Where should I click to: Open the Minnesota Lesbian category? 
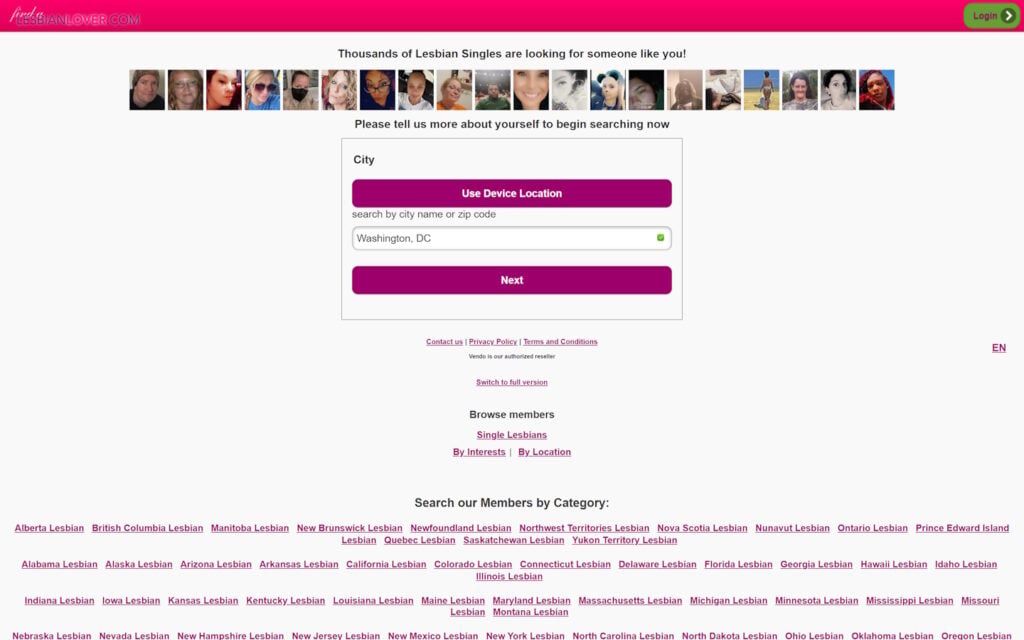click(x=816, y=601)
